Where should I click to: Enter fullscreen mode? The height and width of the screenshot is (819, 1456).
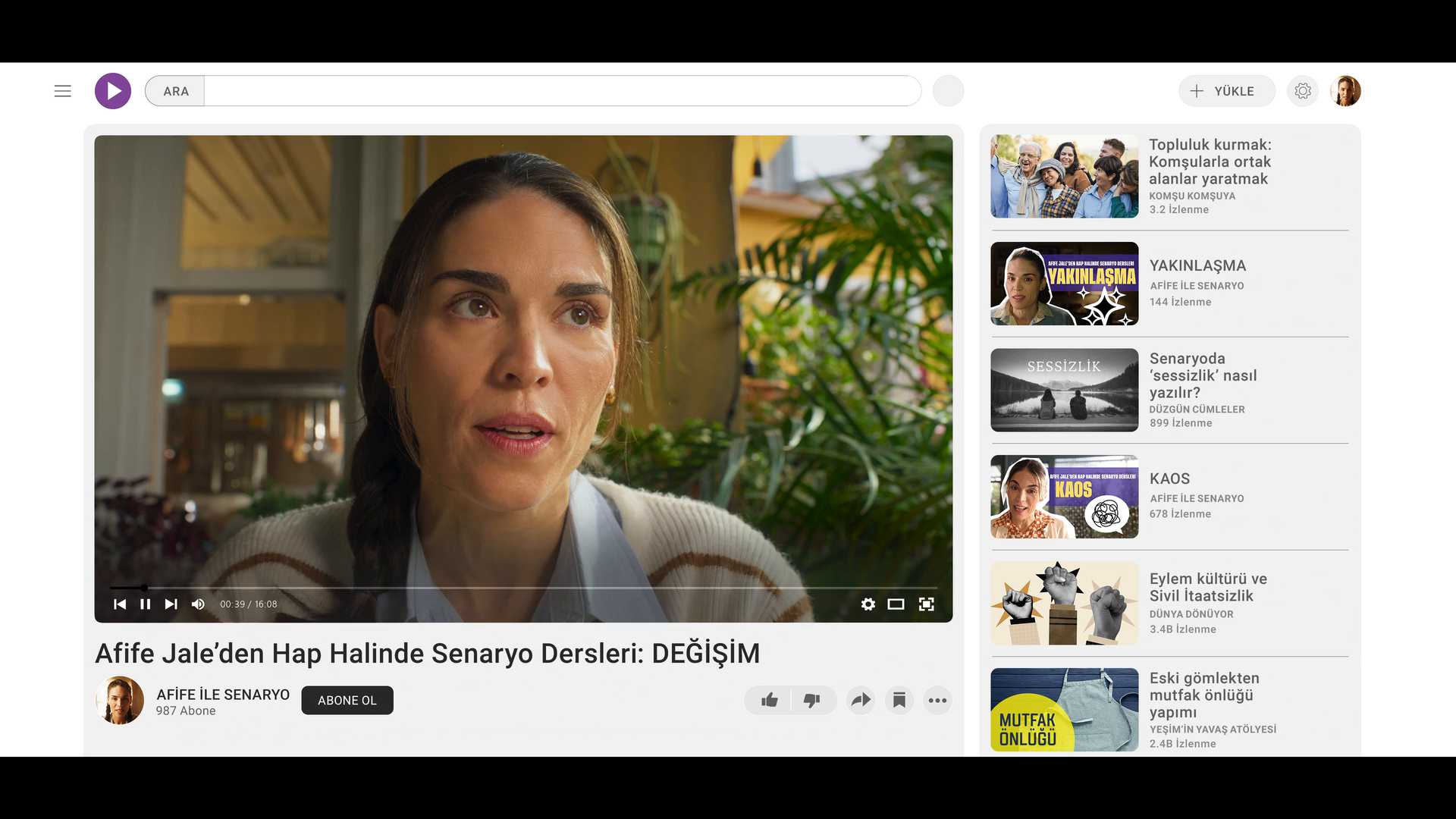927,604
